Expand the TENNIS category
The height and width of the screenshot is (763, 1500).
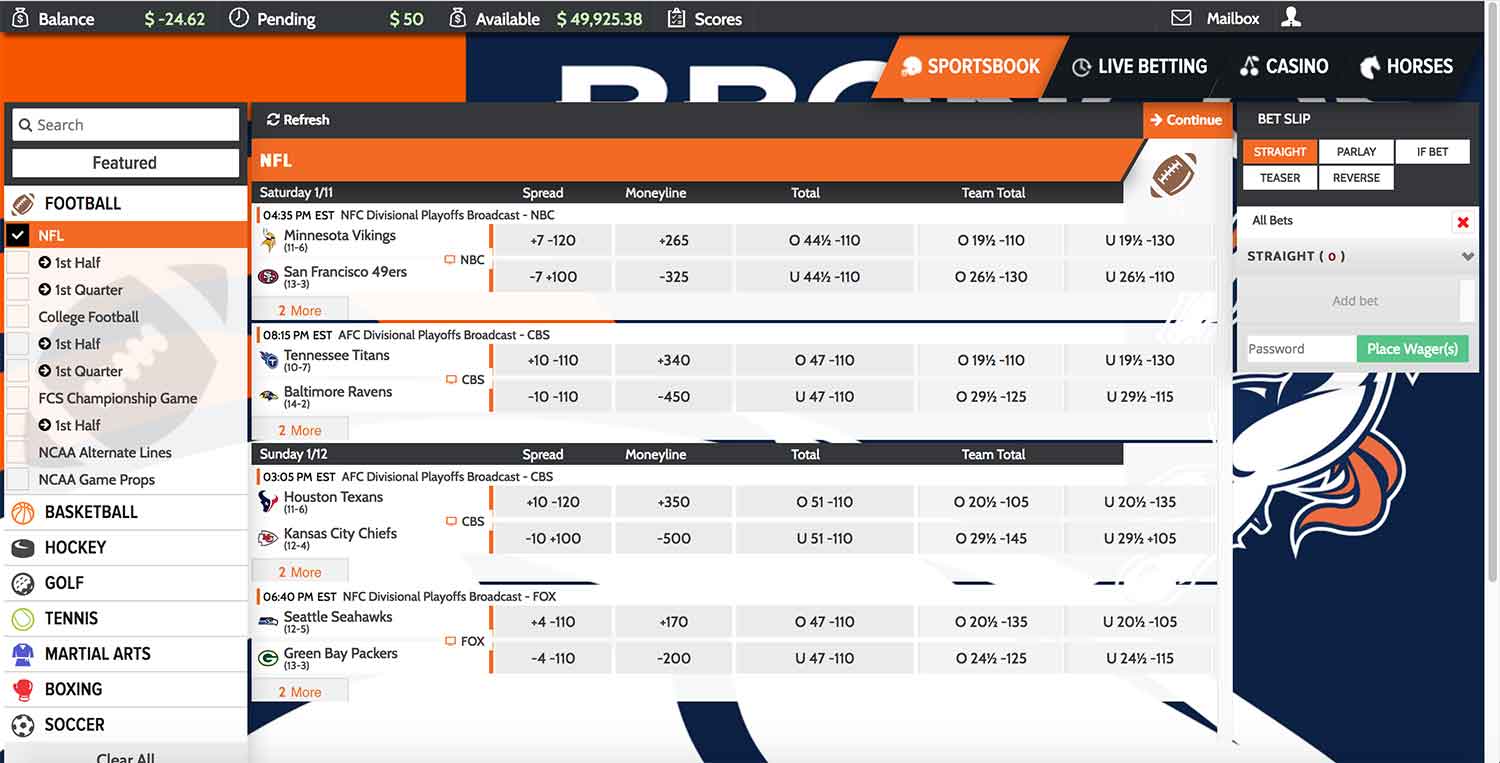(125, 618)
